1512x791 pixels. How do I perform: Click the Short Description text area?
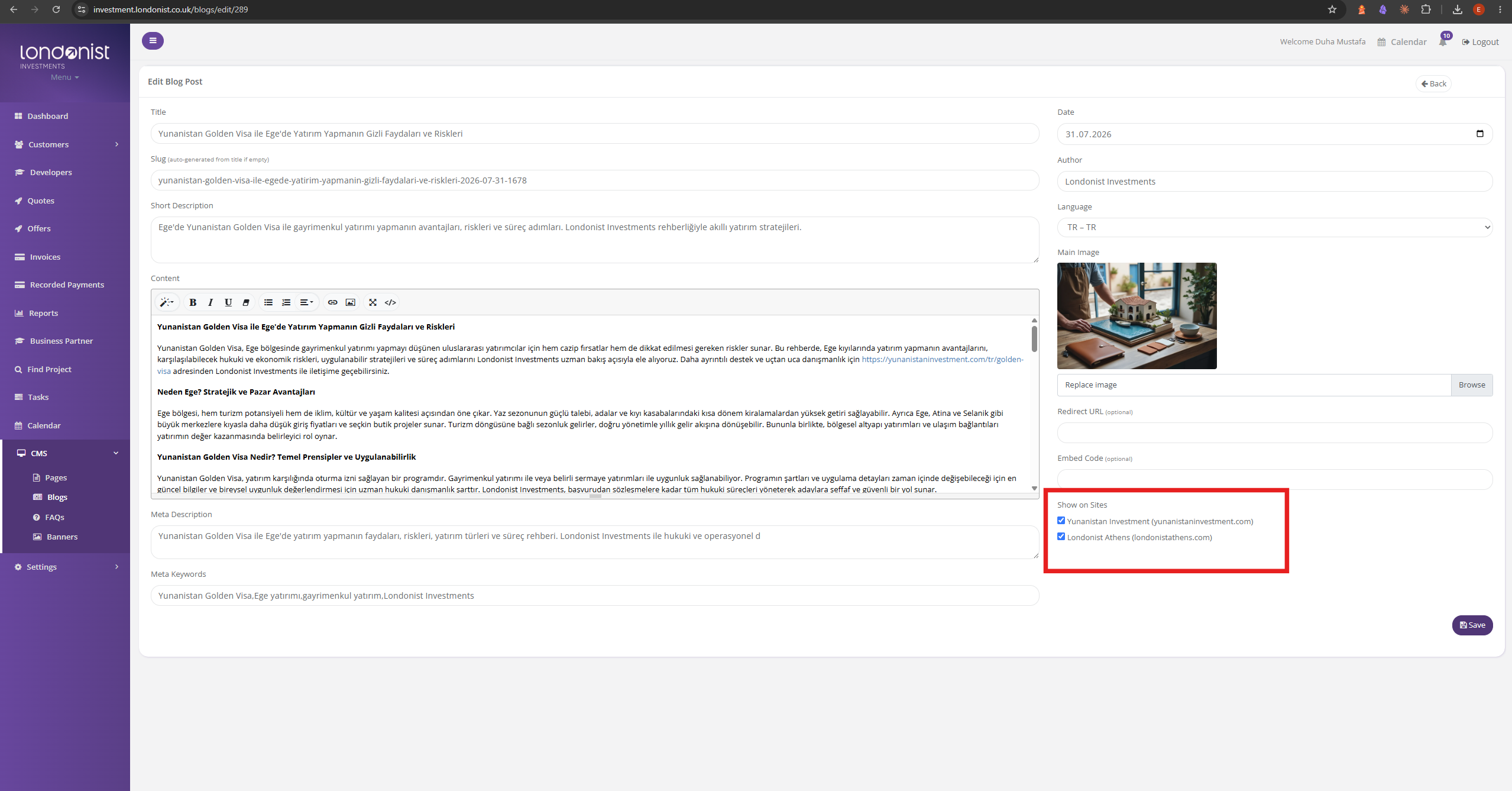point(595,240)
